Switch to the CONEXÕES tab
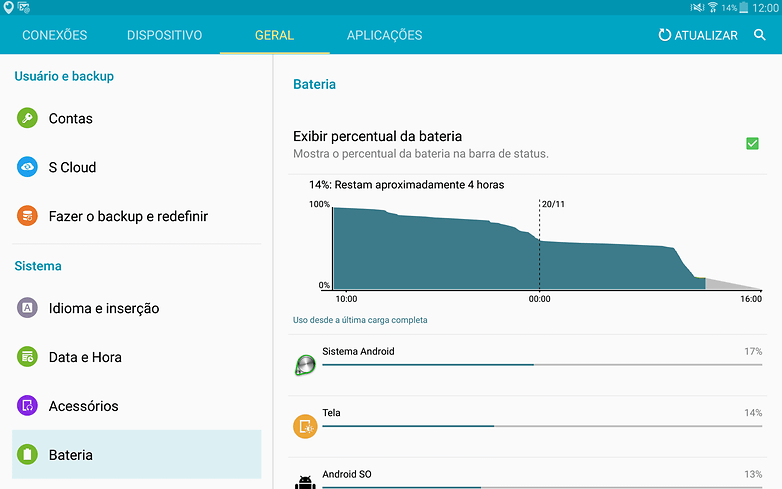 (x=55, y=35)
